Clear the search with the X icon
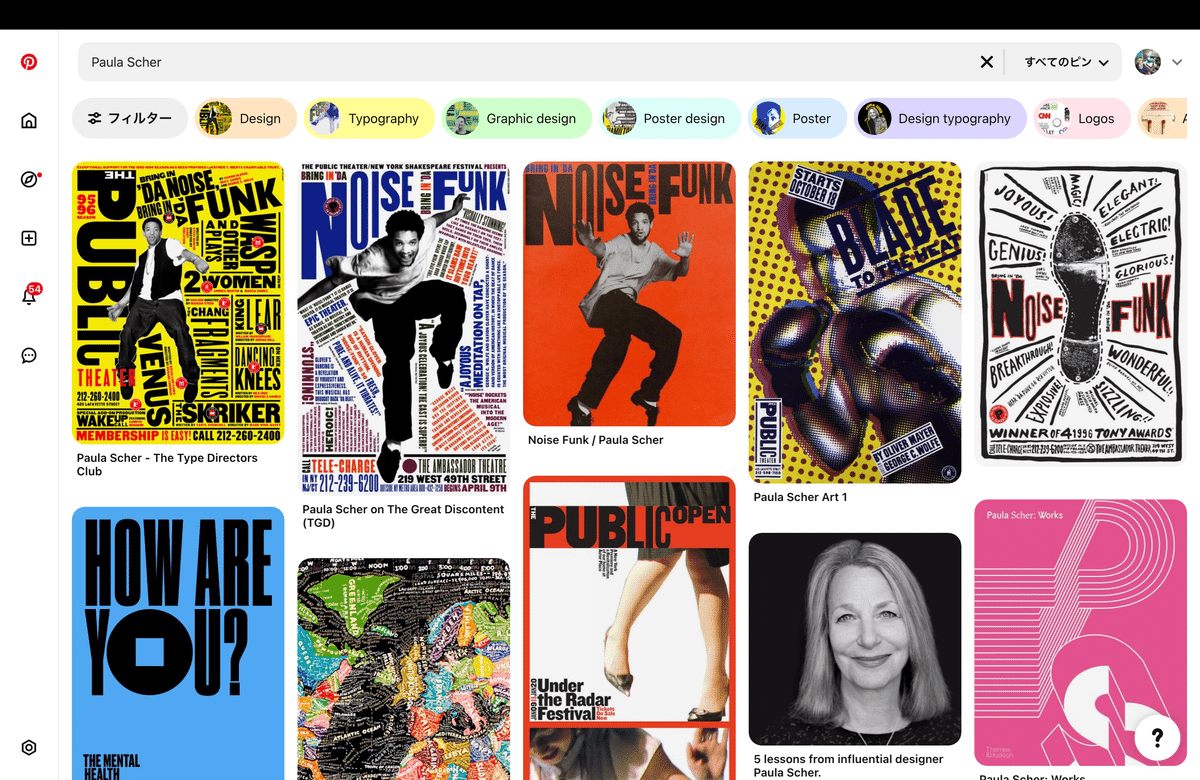This screenshot has width=1200, height=780. 987,62
